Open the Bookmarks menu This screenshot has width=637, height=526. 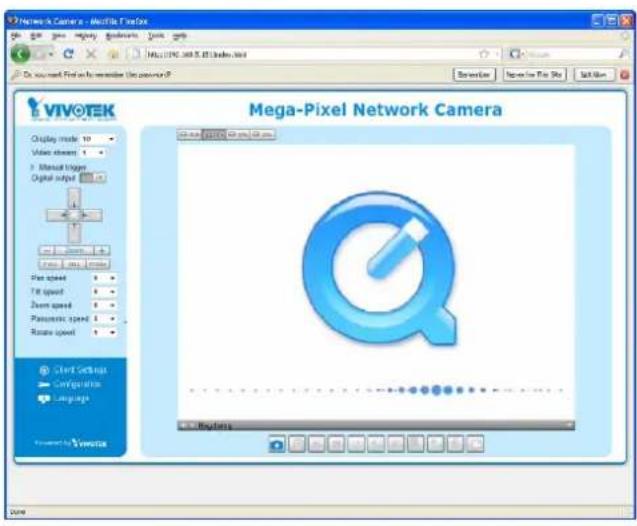122,36
